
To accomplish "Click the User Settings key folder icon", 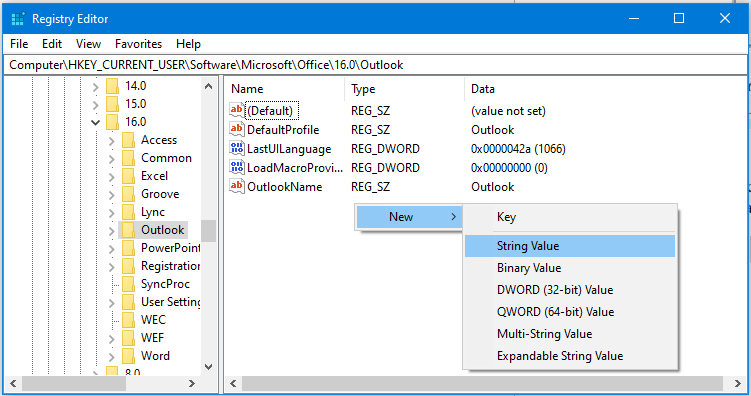I will [128, 302].
